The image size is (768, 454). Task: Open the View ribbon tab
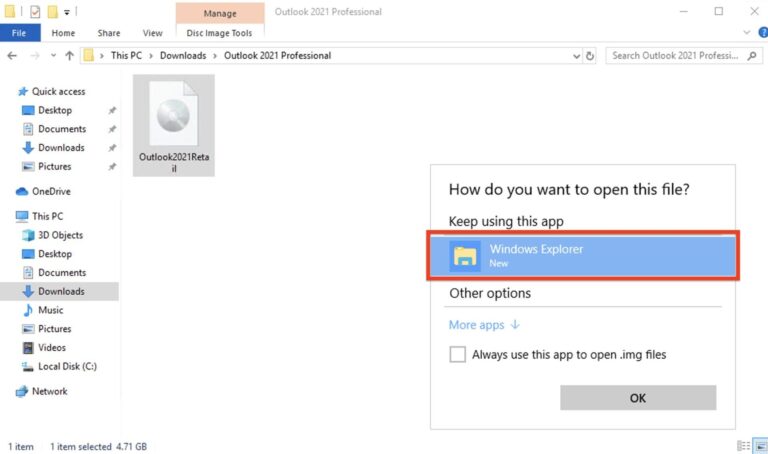tap(152, 33)
